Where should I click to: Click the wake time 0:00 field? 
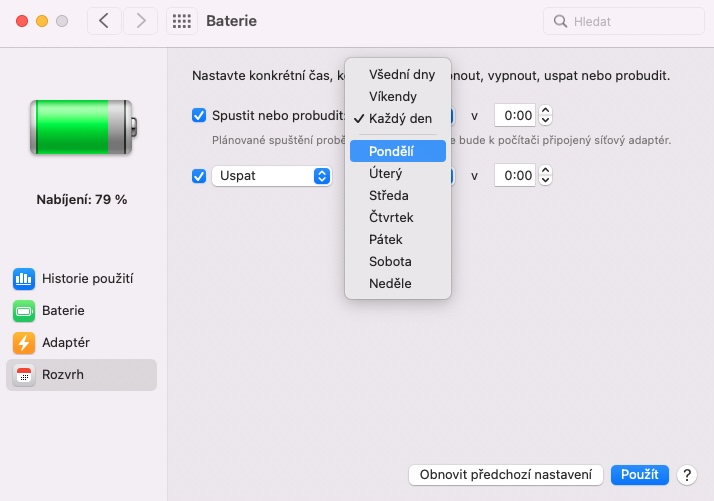click(515, 115)
